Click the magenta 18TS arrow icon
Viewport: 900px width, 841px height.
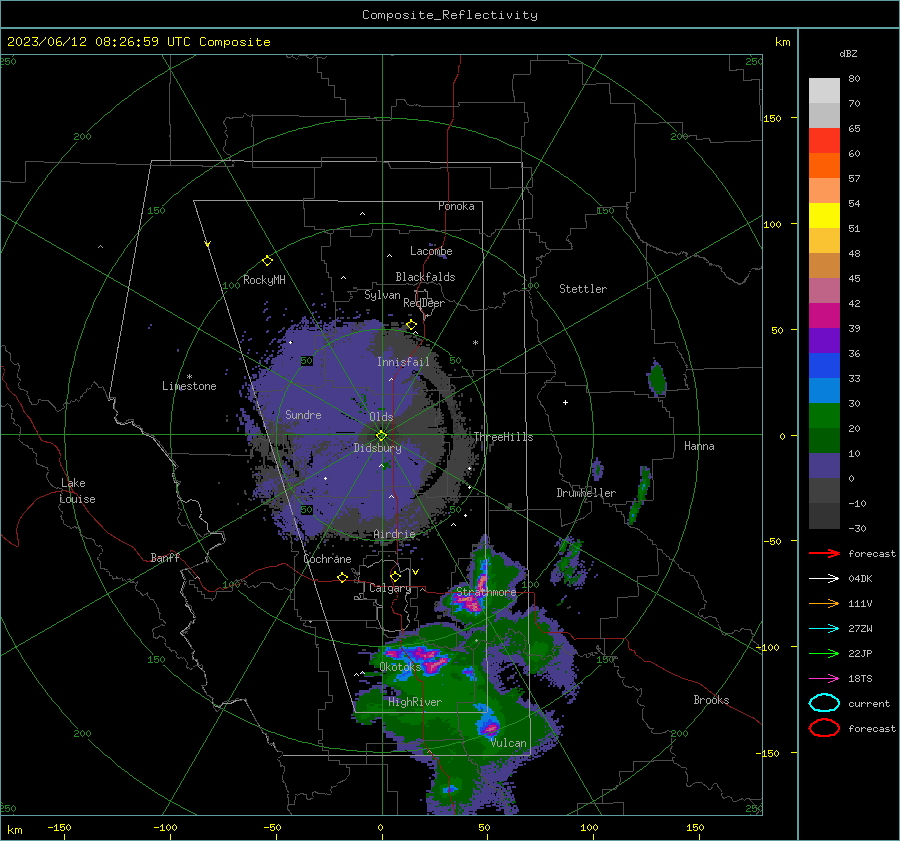click(x=824, y=679)
